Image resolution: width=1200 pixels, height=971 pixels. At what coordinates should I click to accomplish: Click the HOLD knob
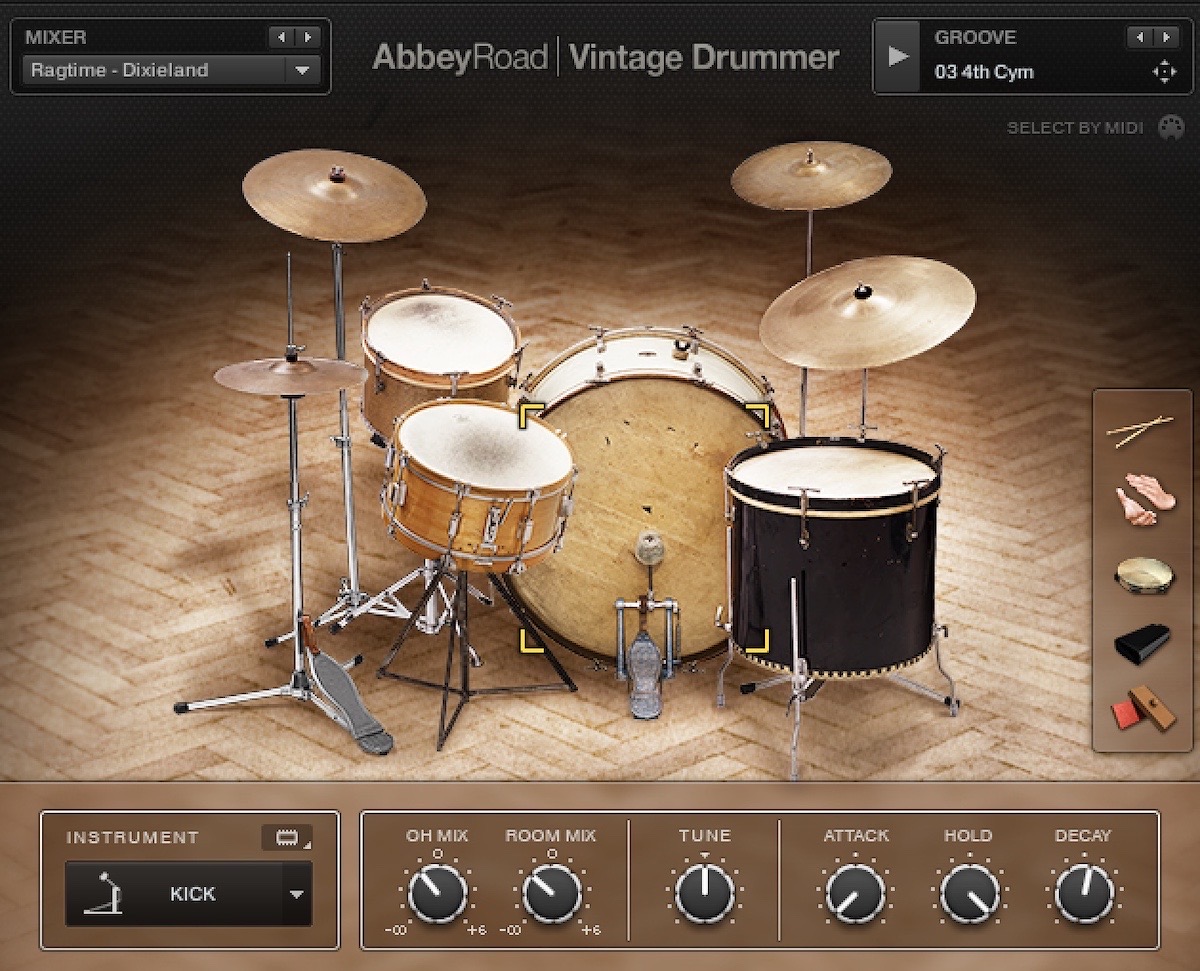[969, 892]
